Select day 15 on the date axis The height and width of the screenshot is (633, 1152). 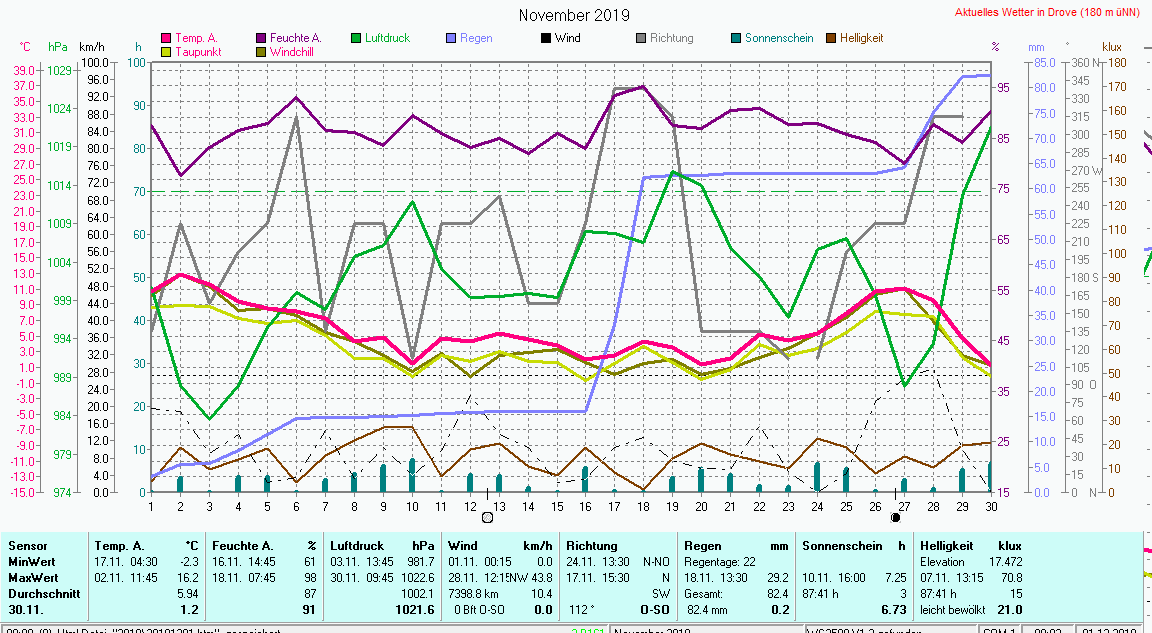(557, 506)
